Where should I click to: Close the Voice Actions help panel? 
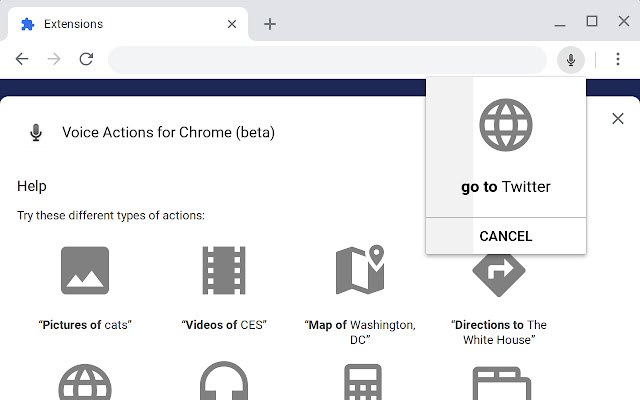pos(617,119)
